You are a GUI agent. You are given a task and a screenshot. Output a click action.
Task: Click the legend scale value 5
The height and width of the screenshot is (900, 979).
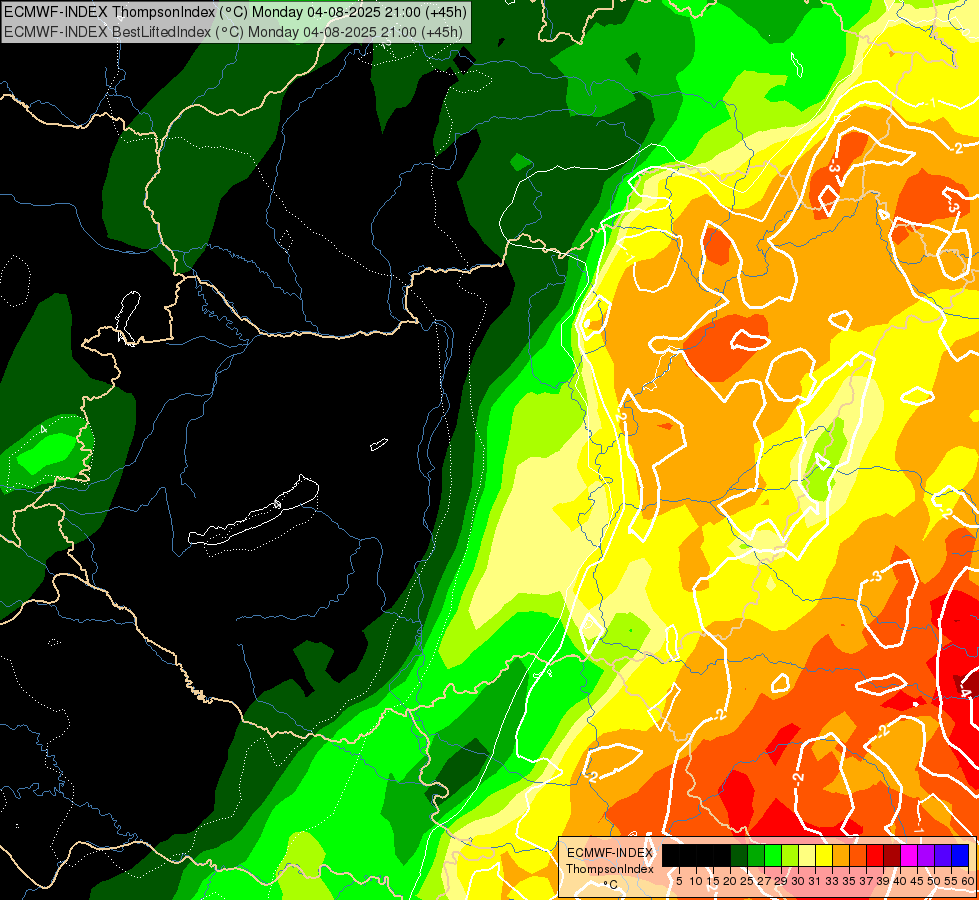(x=679, y=881)
